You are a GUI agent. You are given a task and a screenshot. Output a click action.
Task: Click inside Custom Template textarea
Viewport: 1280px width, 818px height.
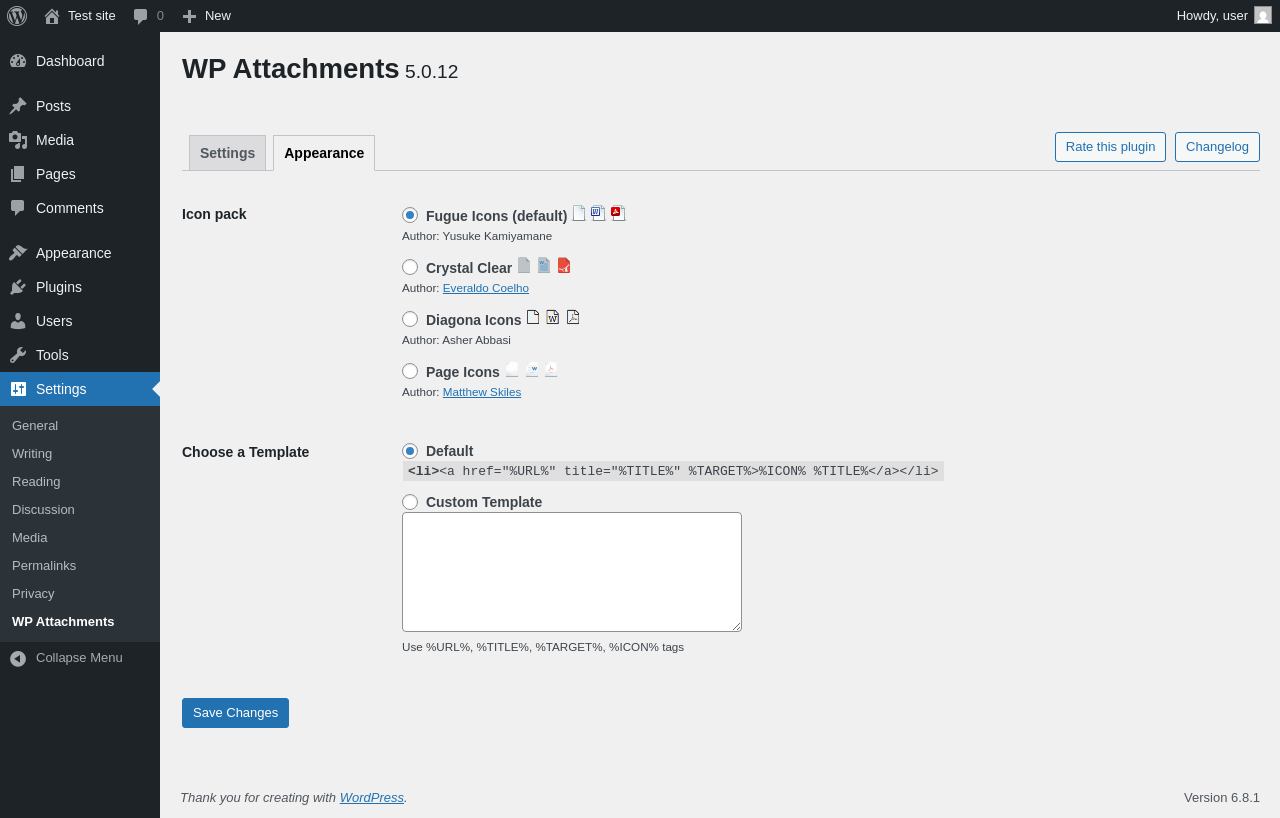click(x=572, y=572)
